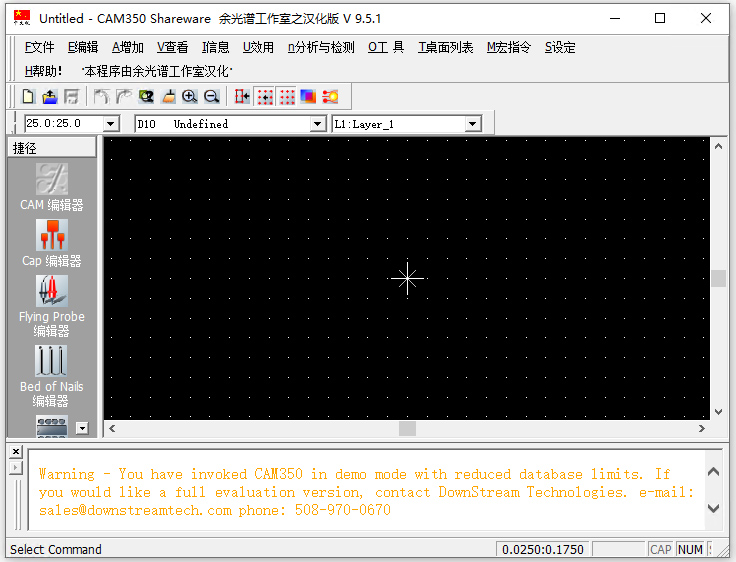This screenshot has height=562, width=736.
Task: Open the D10 Undefined aperture dropdown
Action: pos(318,124)
